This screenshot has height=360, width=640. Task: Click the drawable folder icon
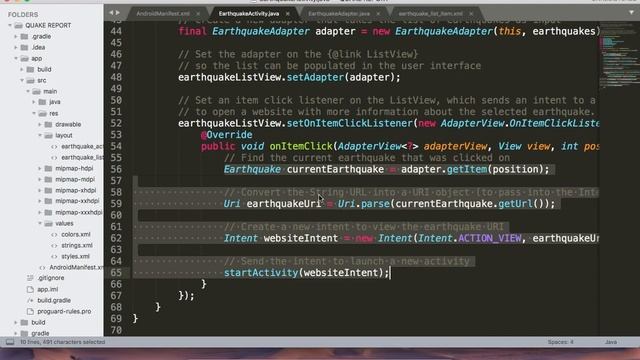48,124
